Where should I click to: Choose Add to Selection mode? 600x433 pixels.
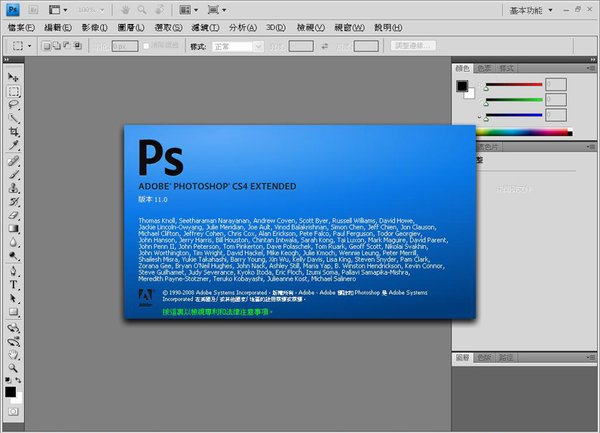[x=57, y=46]
